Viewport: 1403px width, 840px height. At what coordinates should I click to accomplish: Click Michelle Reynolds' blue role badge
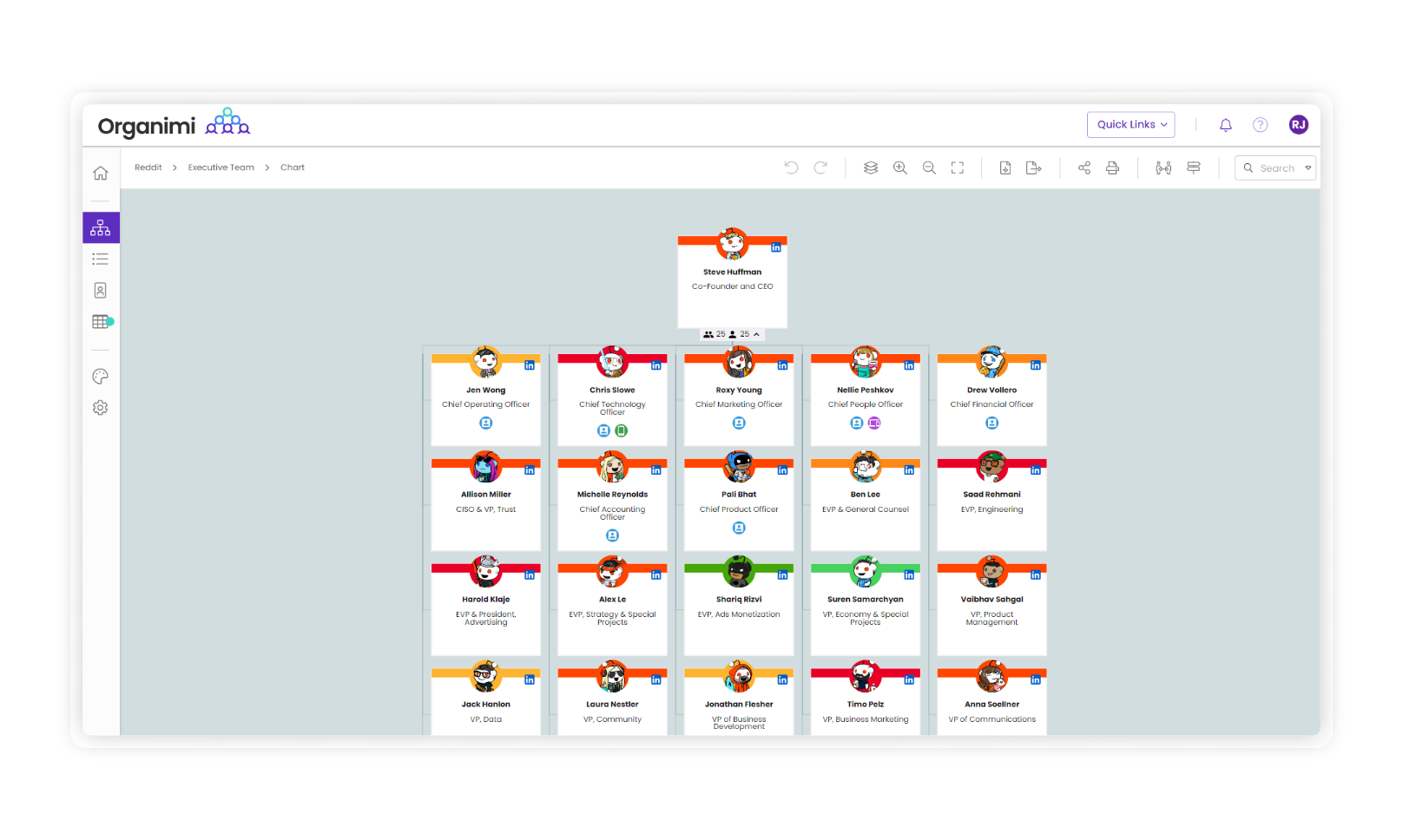(x=612, y=536)
